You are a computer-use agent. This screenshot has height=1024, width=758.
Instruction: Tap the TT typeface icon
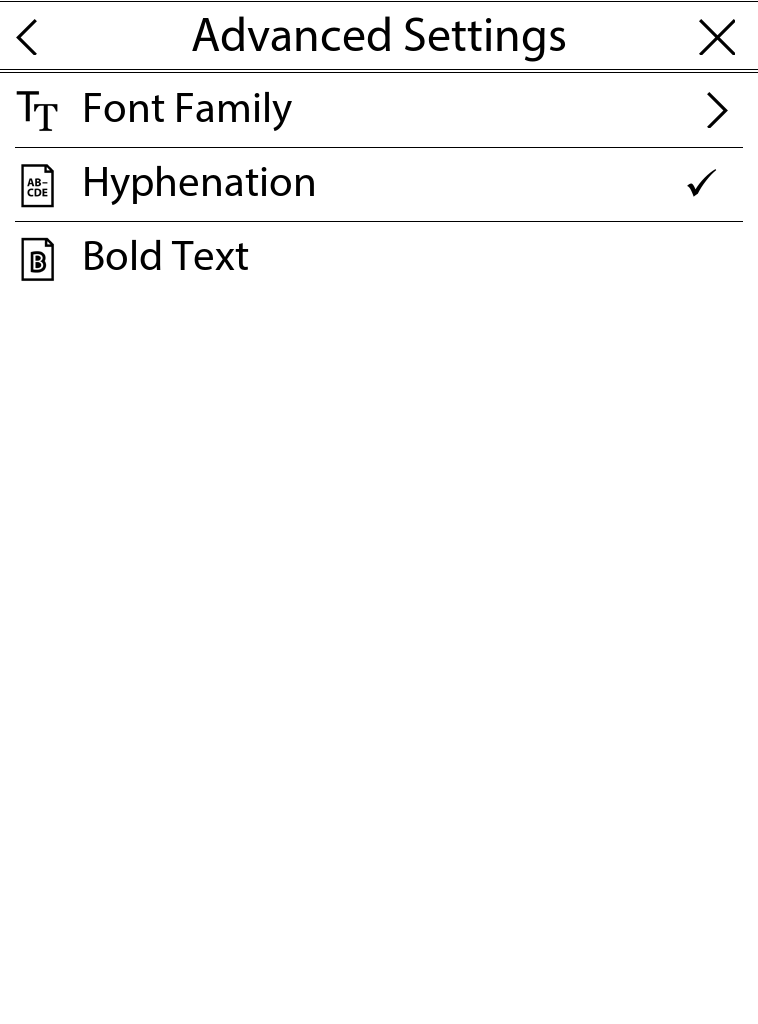tap(38, 111)
